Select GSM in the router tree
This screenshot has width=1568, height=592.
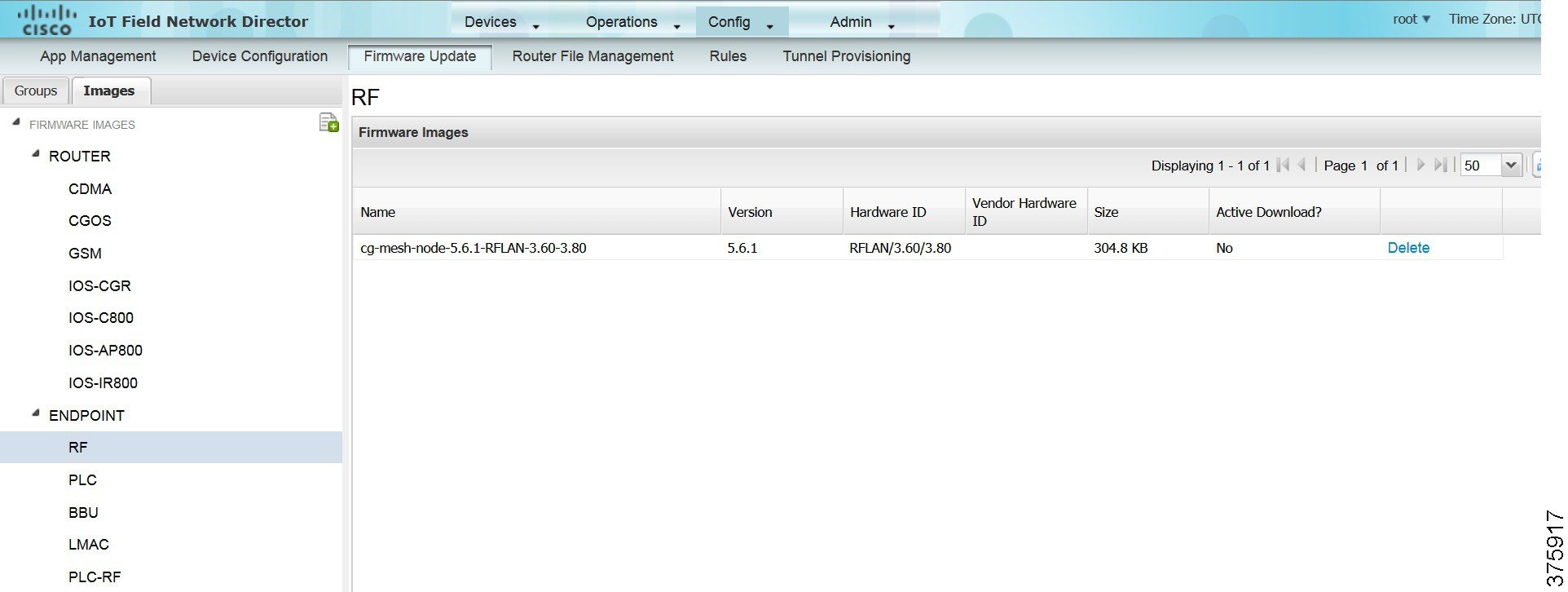click(85, 254)
